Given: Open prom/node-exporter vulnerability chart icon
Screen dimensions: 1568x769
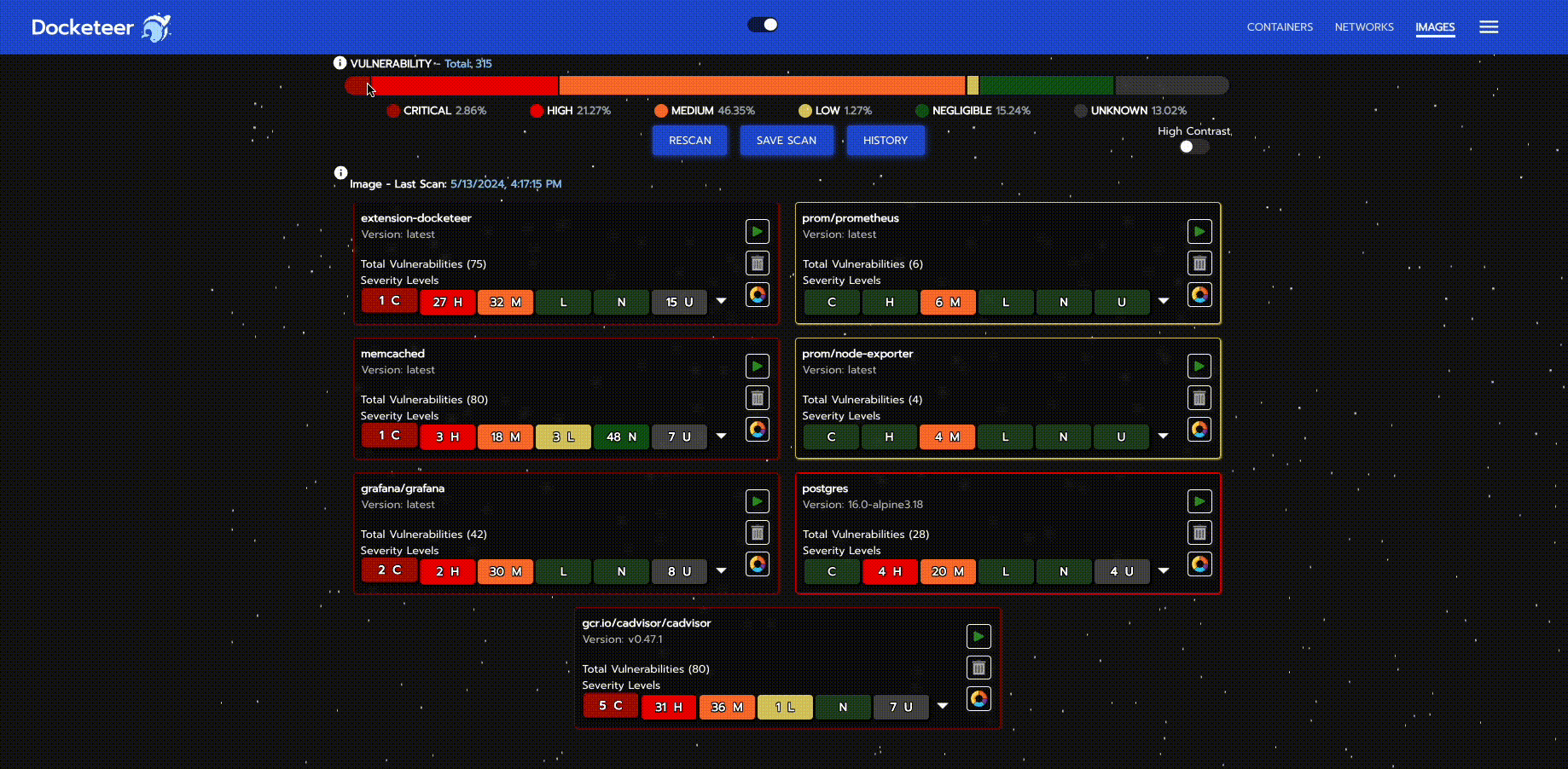Looking at the screenshot, I should (1199, 430).
